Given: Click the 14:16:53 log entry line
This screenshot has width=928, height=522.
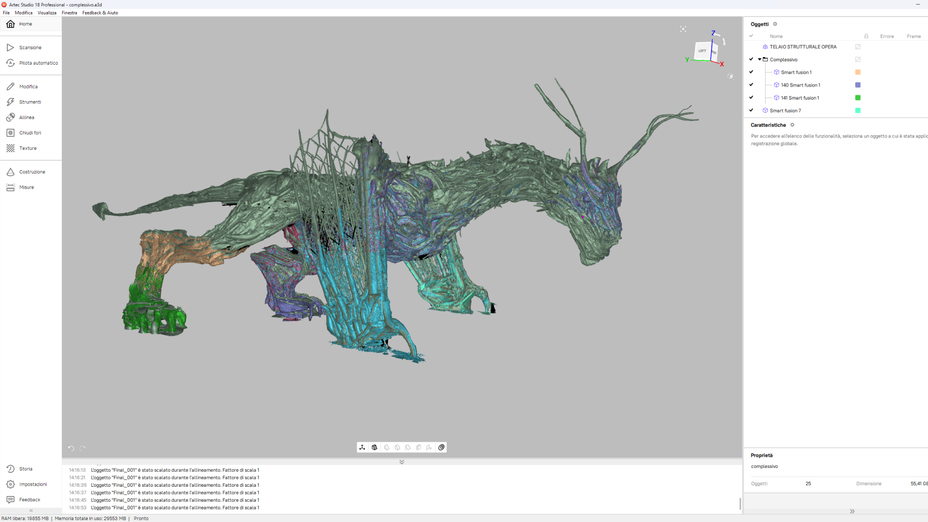Looking at the screenshot, I should pyautogui.click(x=164, y=507).
